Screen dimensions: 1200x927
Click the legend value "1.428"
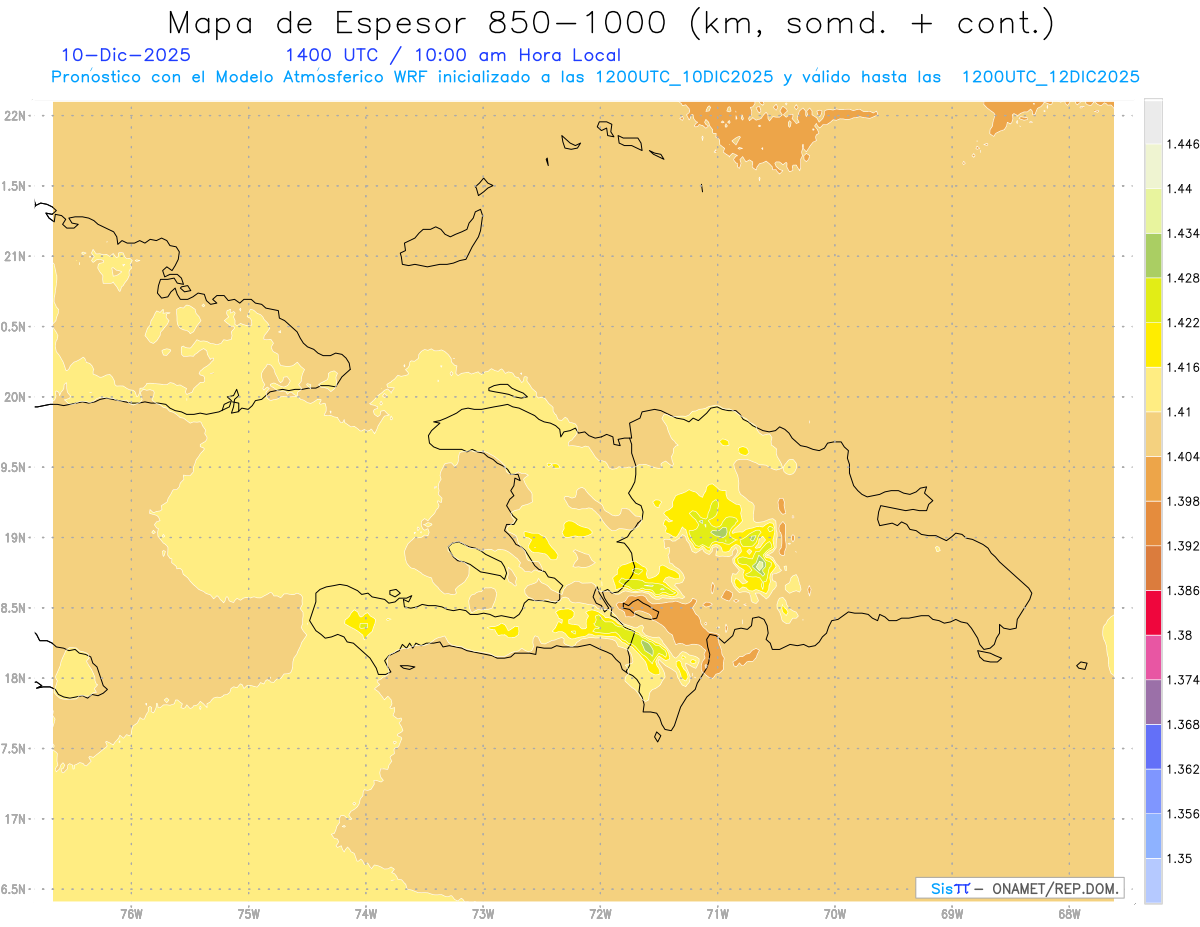1183,277
